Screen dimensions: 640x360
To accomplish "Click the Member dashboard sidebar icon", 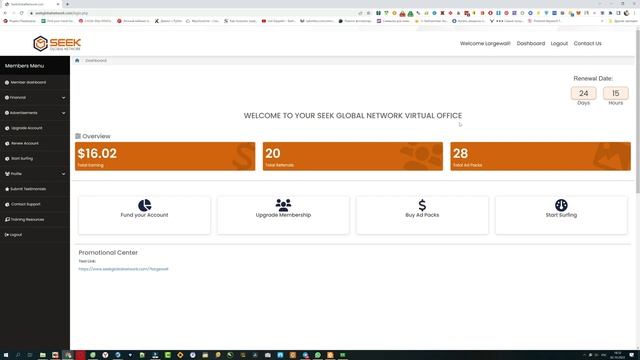I will [7, 82].
